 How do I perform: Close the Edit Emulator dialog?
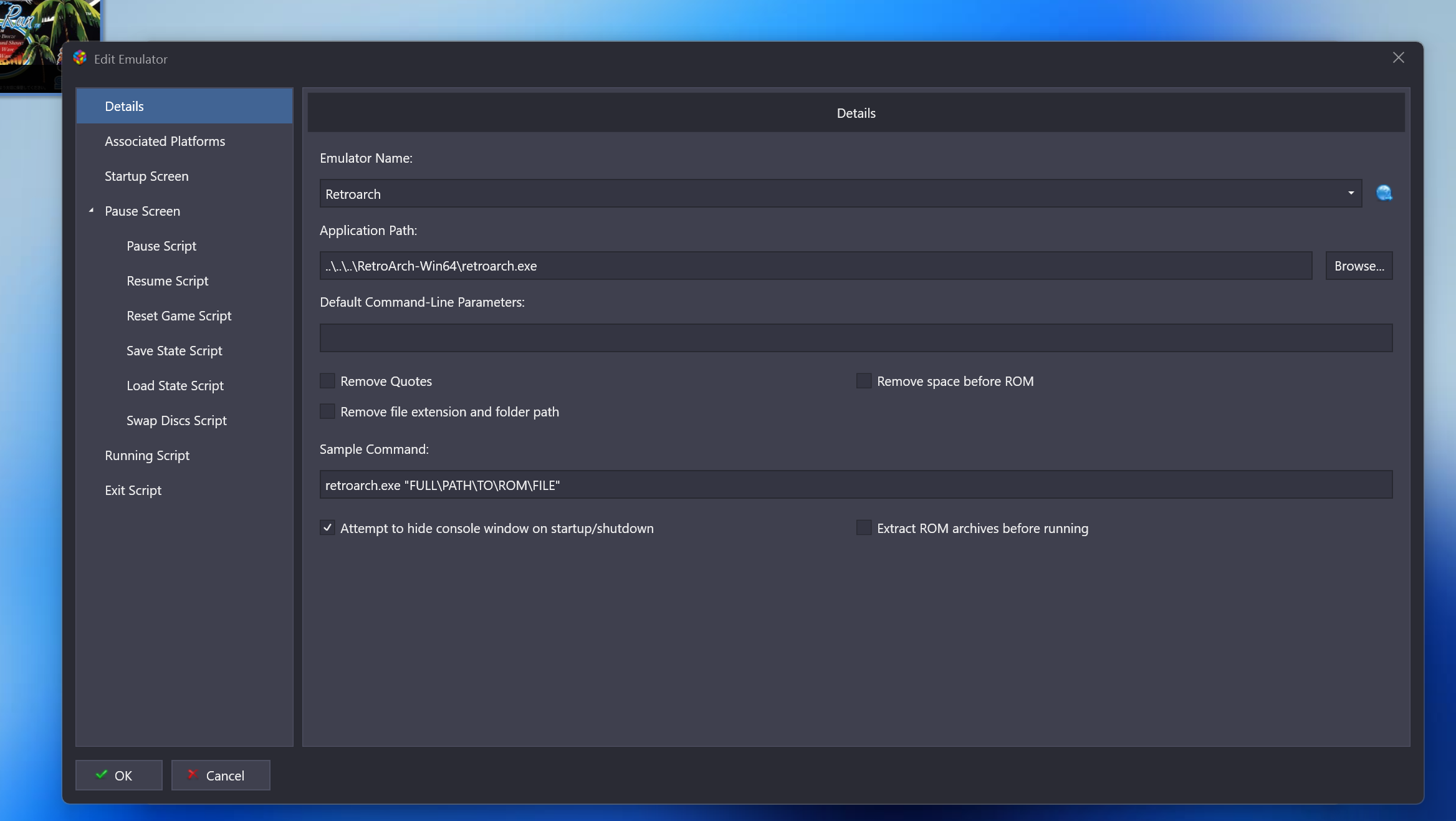[x=1399, y=58]
